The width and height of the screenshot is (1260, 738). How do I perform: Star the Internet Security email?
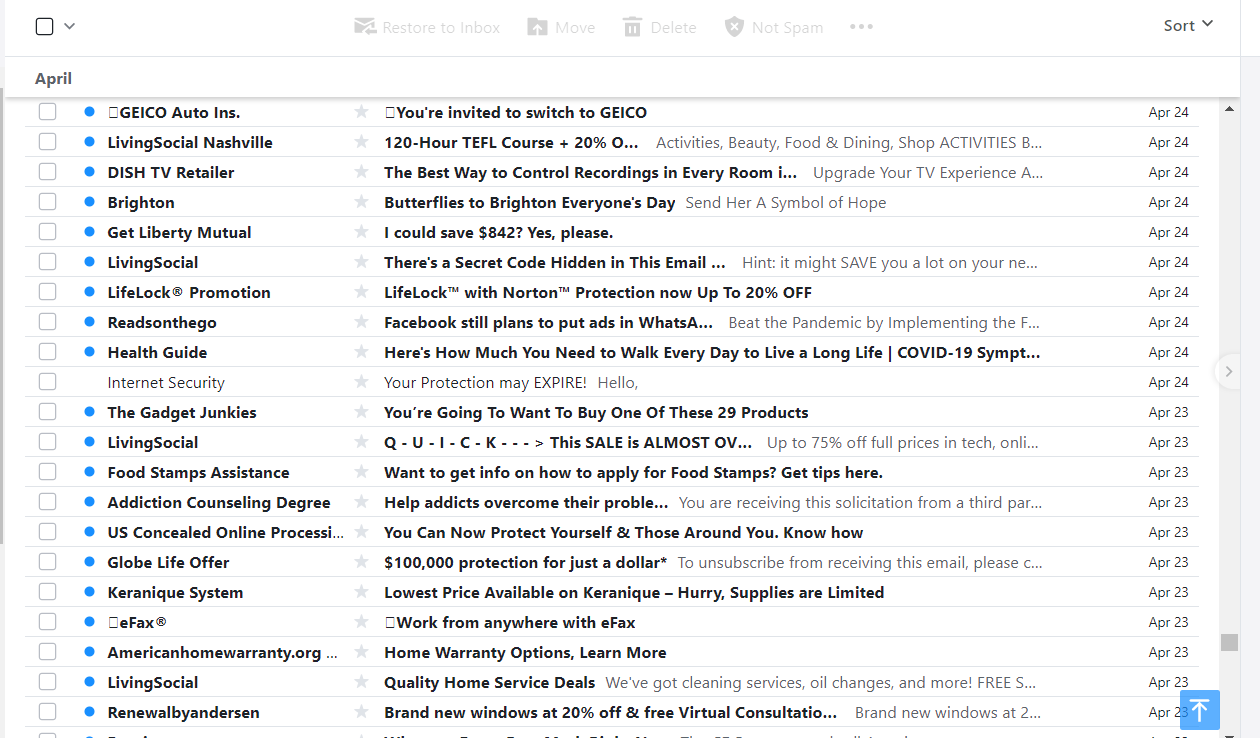tap(361, 382)
